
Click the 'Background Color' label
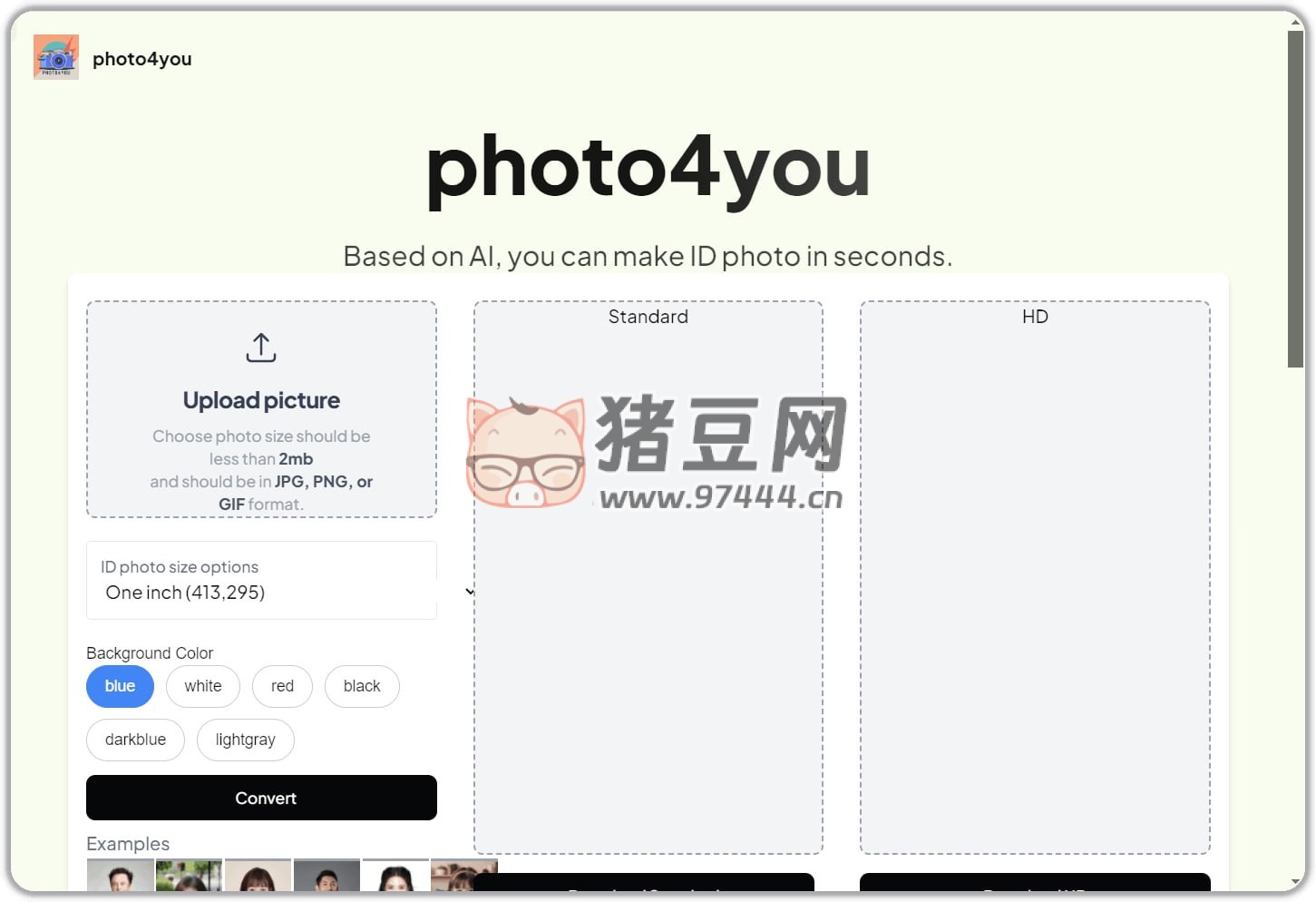click(x=150, y=653)
